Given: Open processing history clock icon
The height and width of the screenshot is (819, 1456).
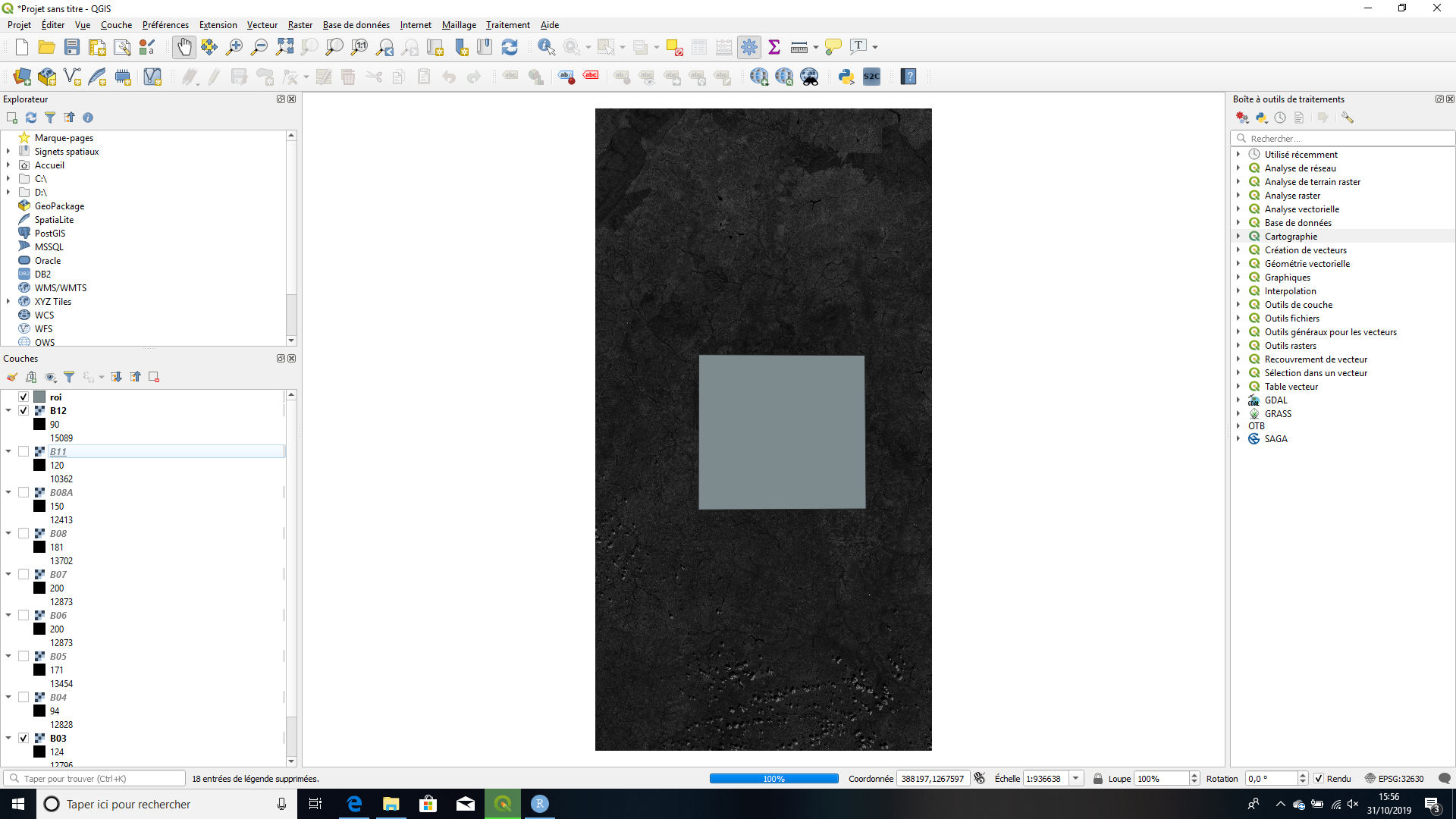Looking at the screenshot, I should (x=1280, y=118).
